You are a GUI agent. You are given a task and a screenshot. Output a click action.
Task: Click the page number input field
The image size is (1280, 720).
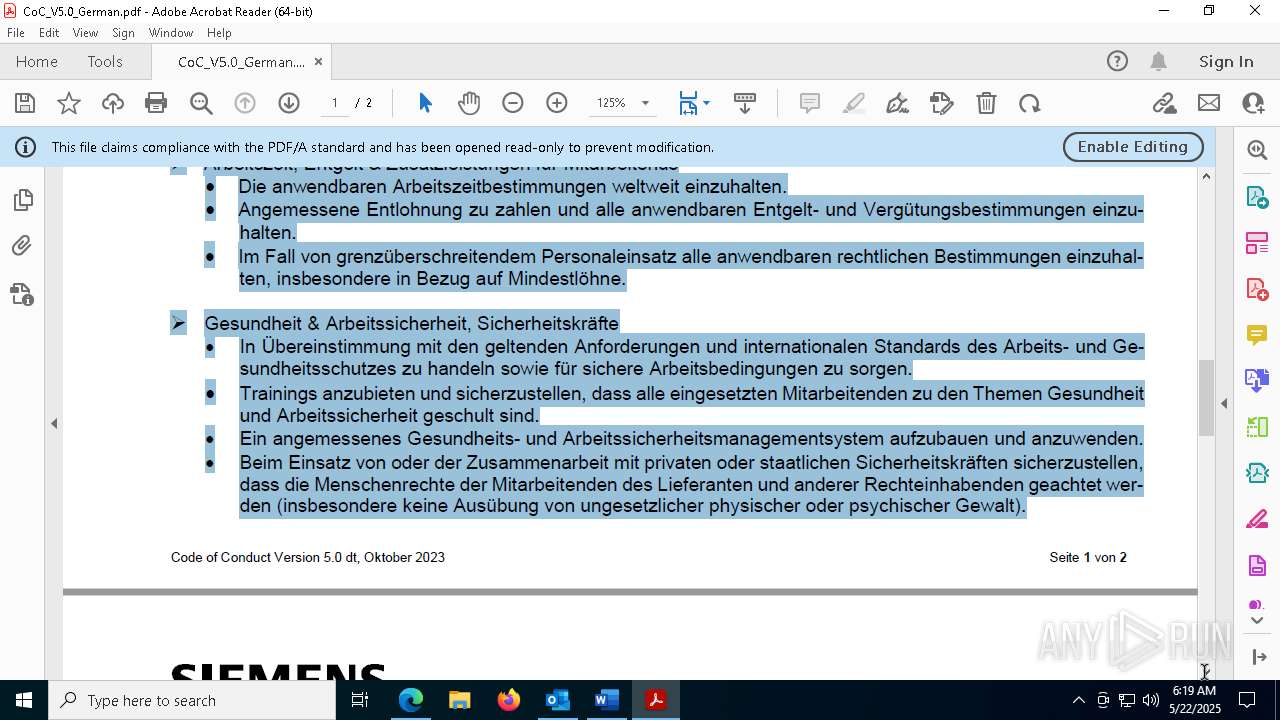pyautogui.click(x=334, y=103)
